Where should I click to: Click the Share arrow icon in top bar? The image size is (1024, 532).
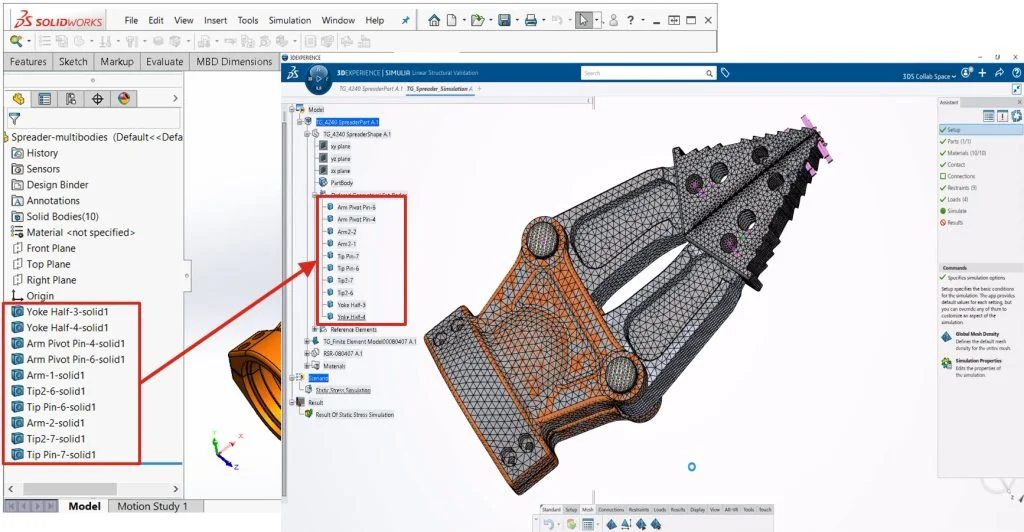[x=1003, y=73]
